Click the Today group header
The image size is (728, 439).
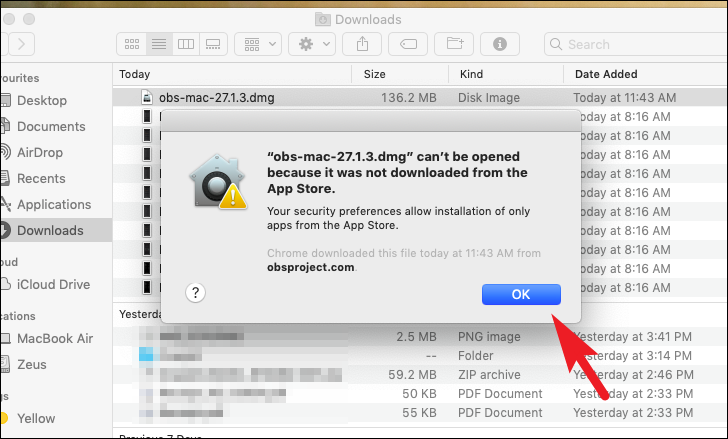click(x=135, y=74)
